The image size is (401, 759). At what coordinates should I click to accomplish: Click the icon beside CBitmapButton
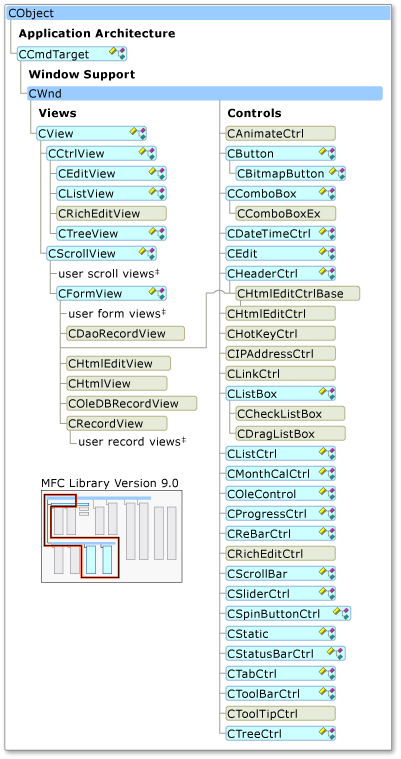click(337, 173)
